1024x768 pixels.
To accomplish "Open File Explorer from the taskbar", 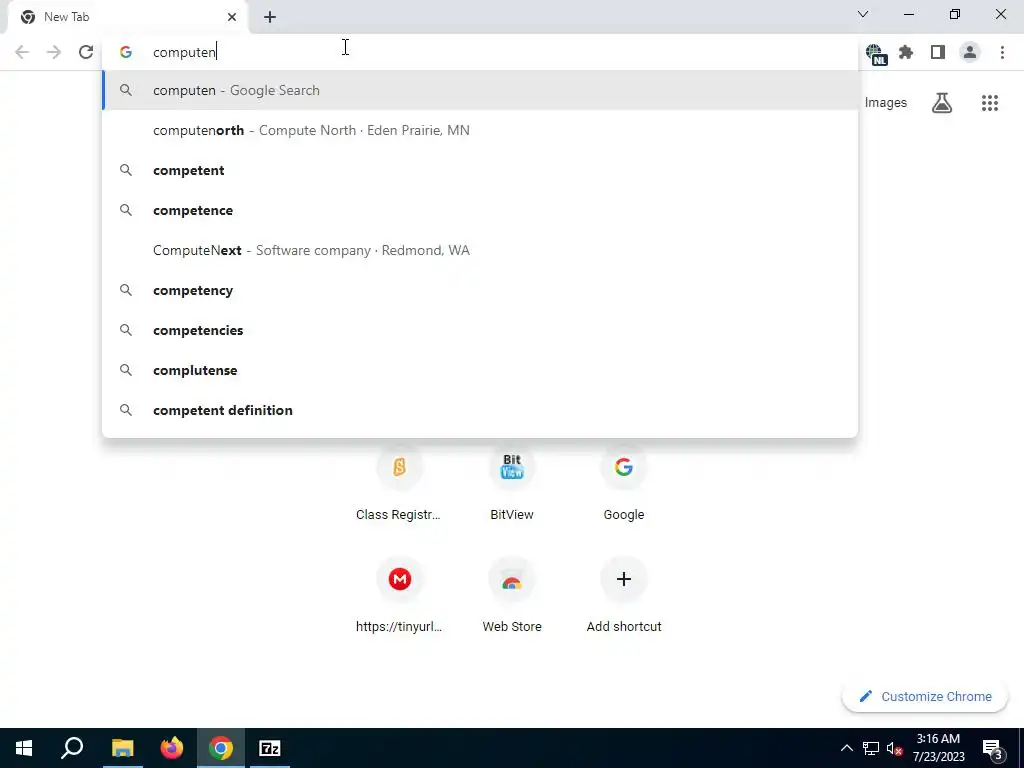I will pos(122,748).
